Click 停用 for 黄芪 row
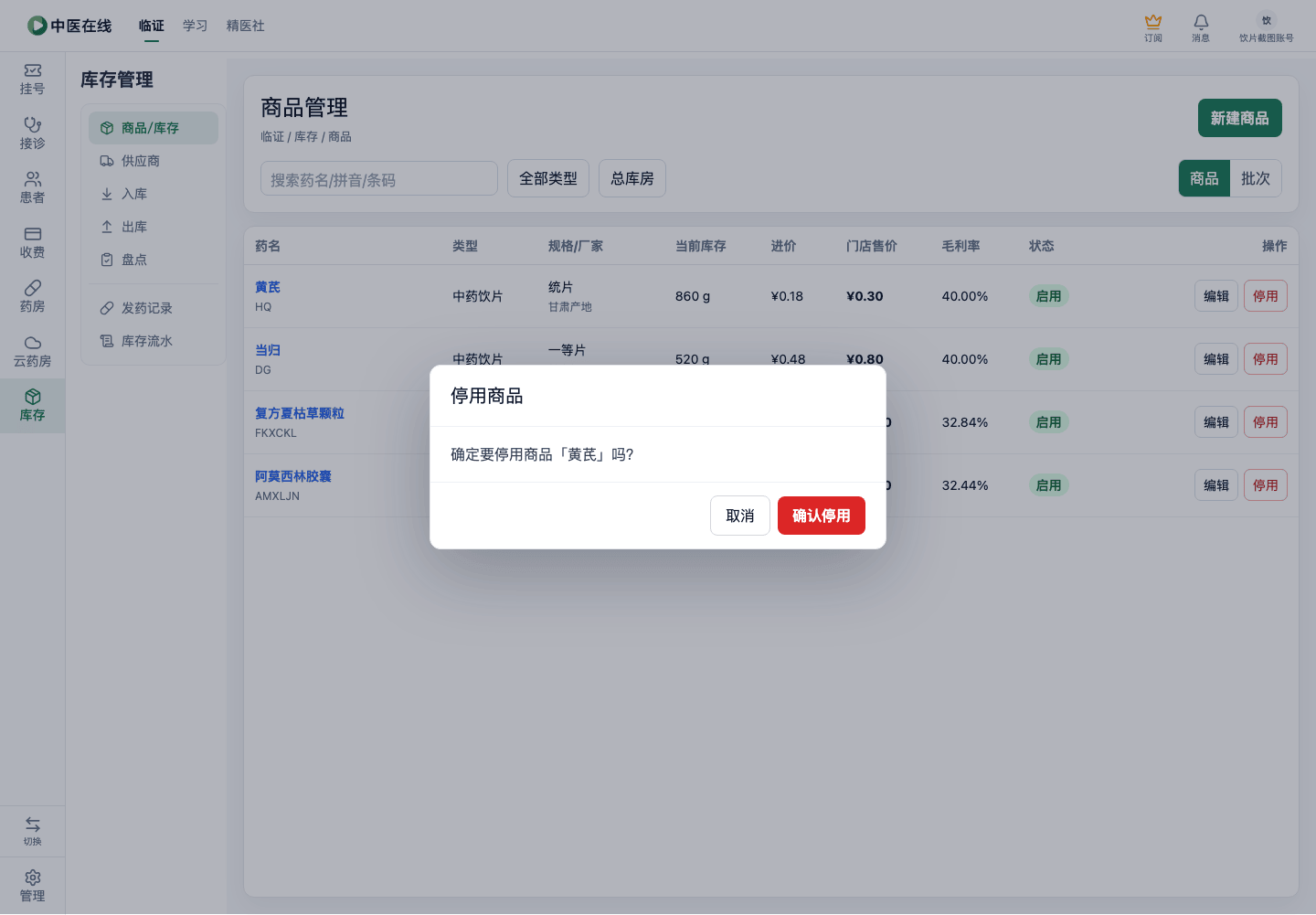This screenshot has height=915, width=1316. click(x=1266, y=296)
